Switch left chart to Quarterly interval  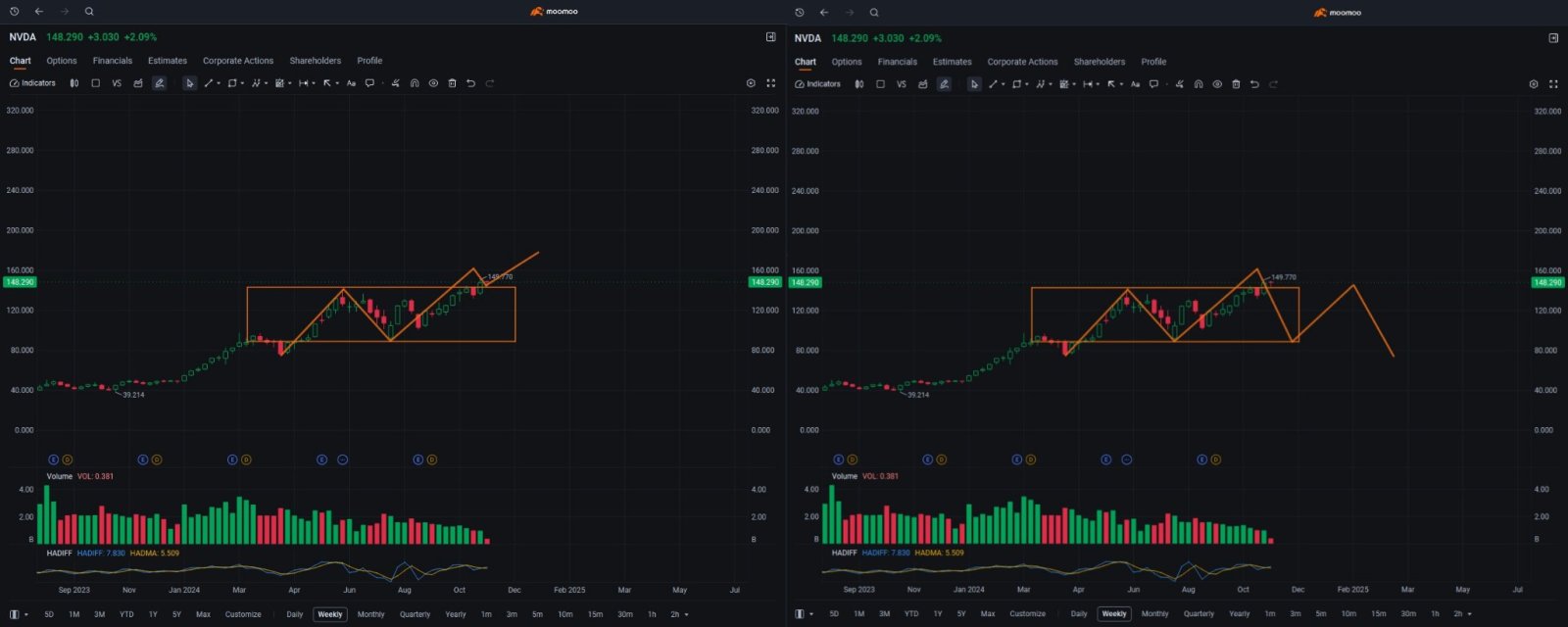click(x=415, y=614)
